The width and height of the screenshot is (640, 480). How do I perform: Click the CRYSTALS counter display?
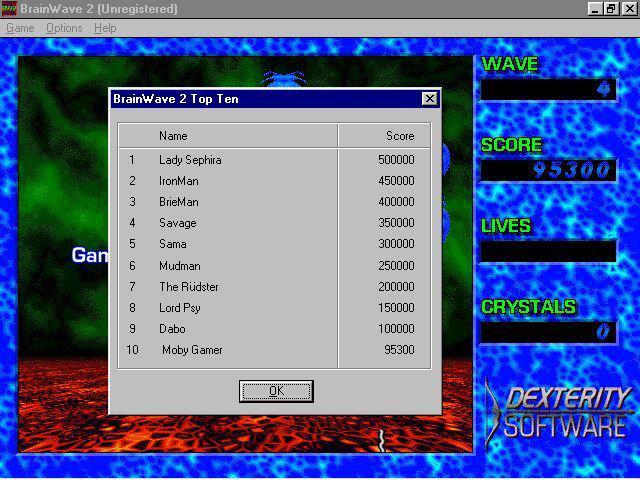[548, 333]
